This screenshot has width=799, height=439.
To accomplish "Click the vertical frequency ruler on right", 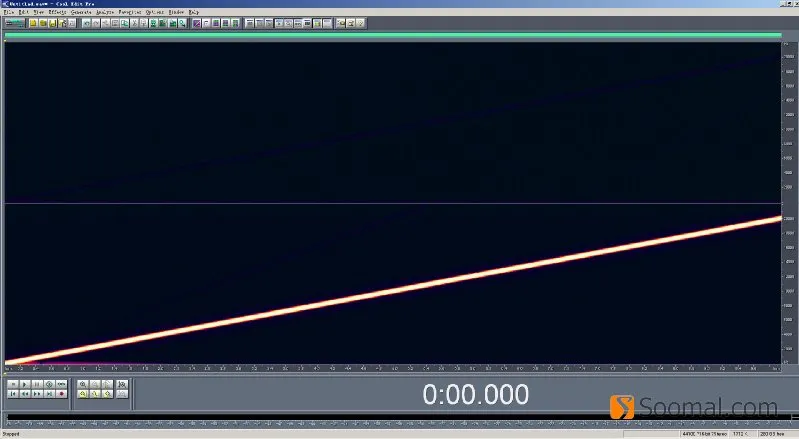I will tap(789, 204).
